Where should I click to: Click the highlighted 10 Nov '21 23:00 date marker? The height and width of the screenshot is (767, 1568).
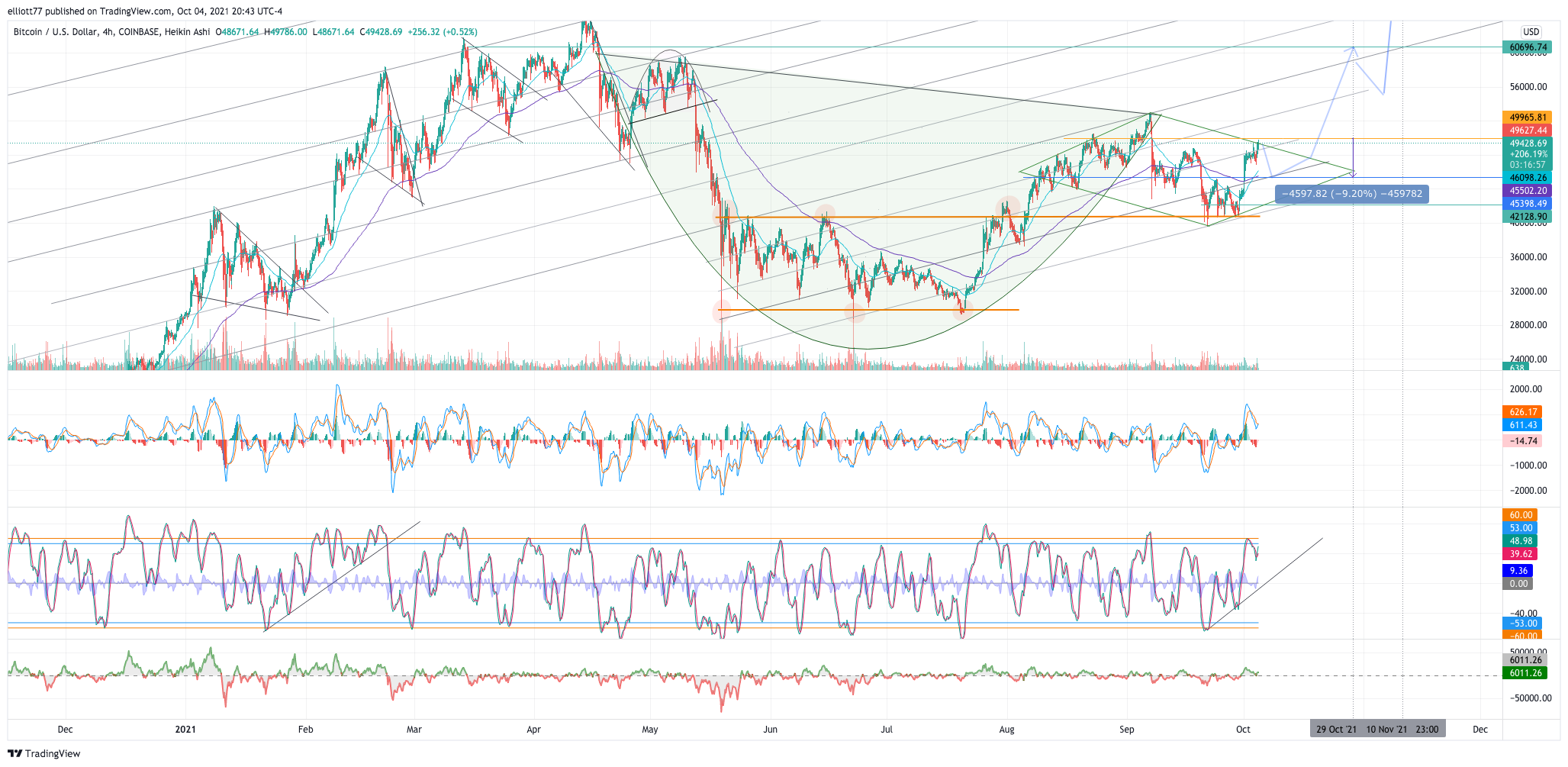coord(1402,730)
